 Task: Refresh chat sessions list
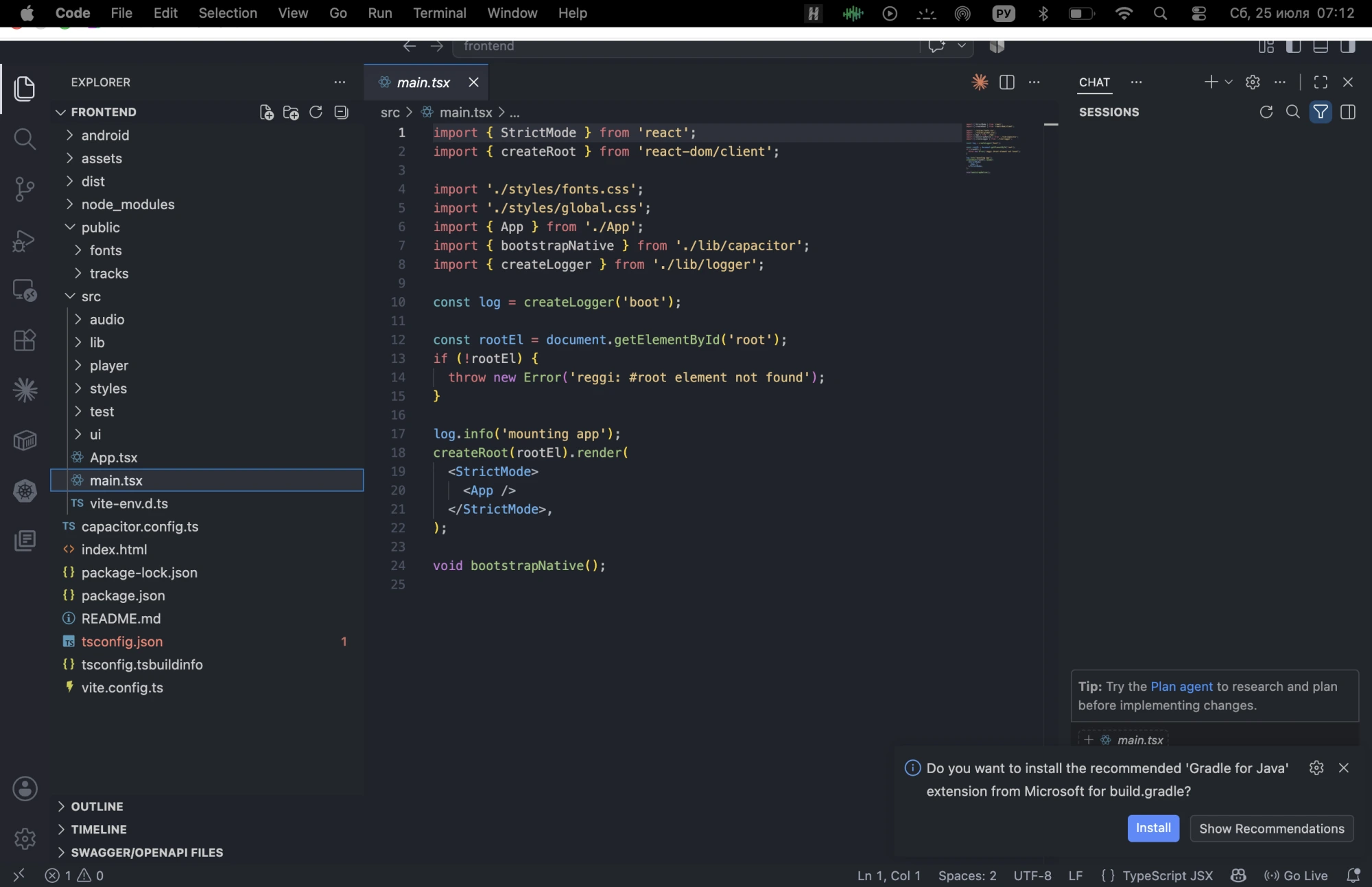tap(1266, 112)
